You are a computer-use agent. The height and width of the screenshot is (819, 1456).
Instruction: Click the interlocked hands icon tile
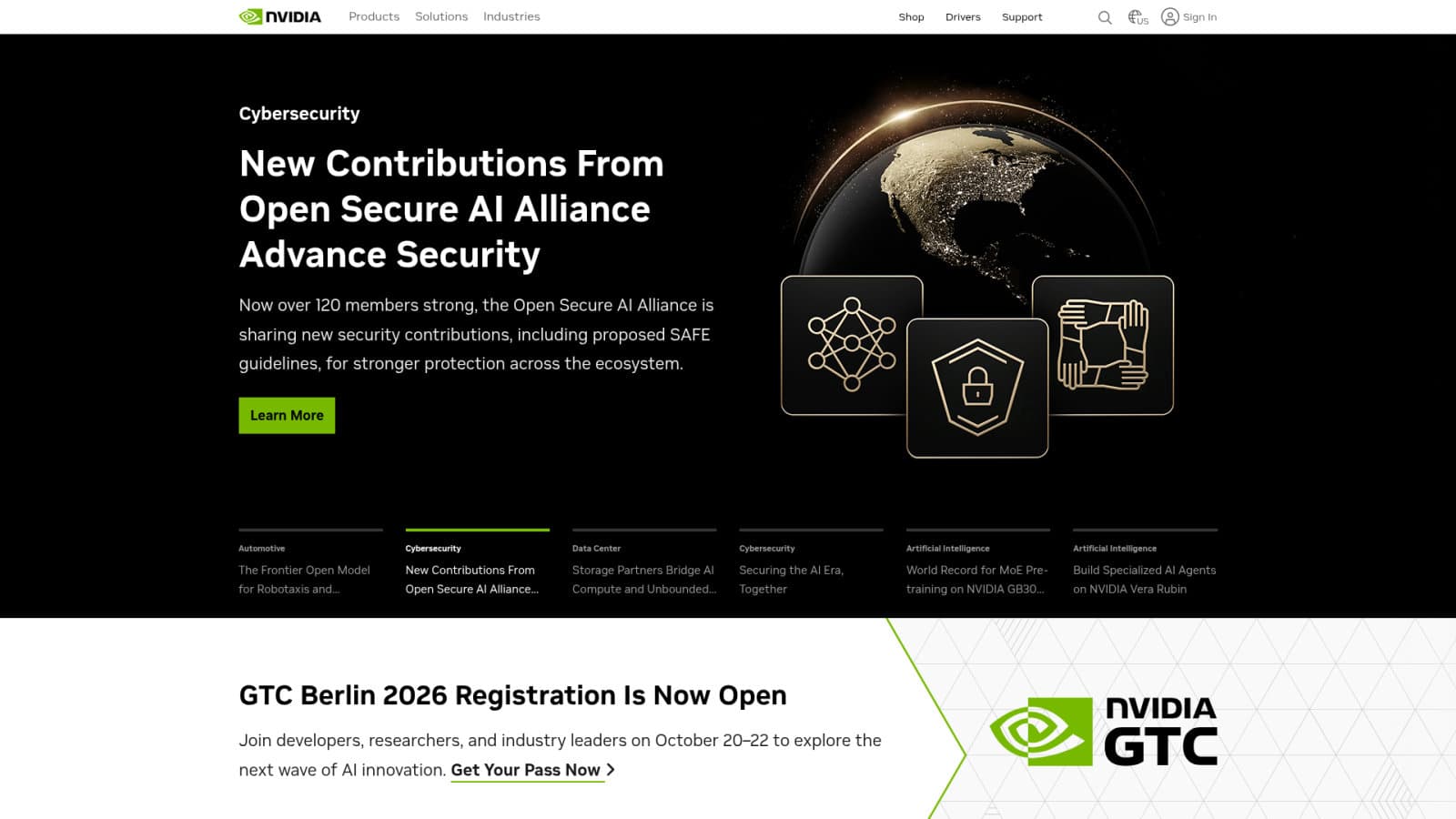pyautogui.click(x=1103, y=345)
